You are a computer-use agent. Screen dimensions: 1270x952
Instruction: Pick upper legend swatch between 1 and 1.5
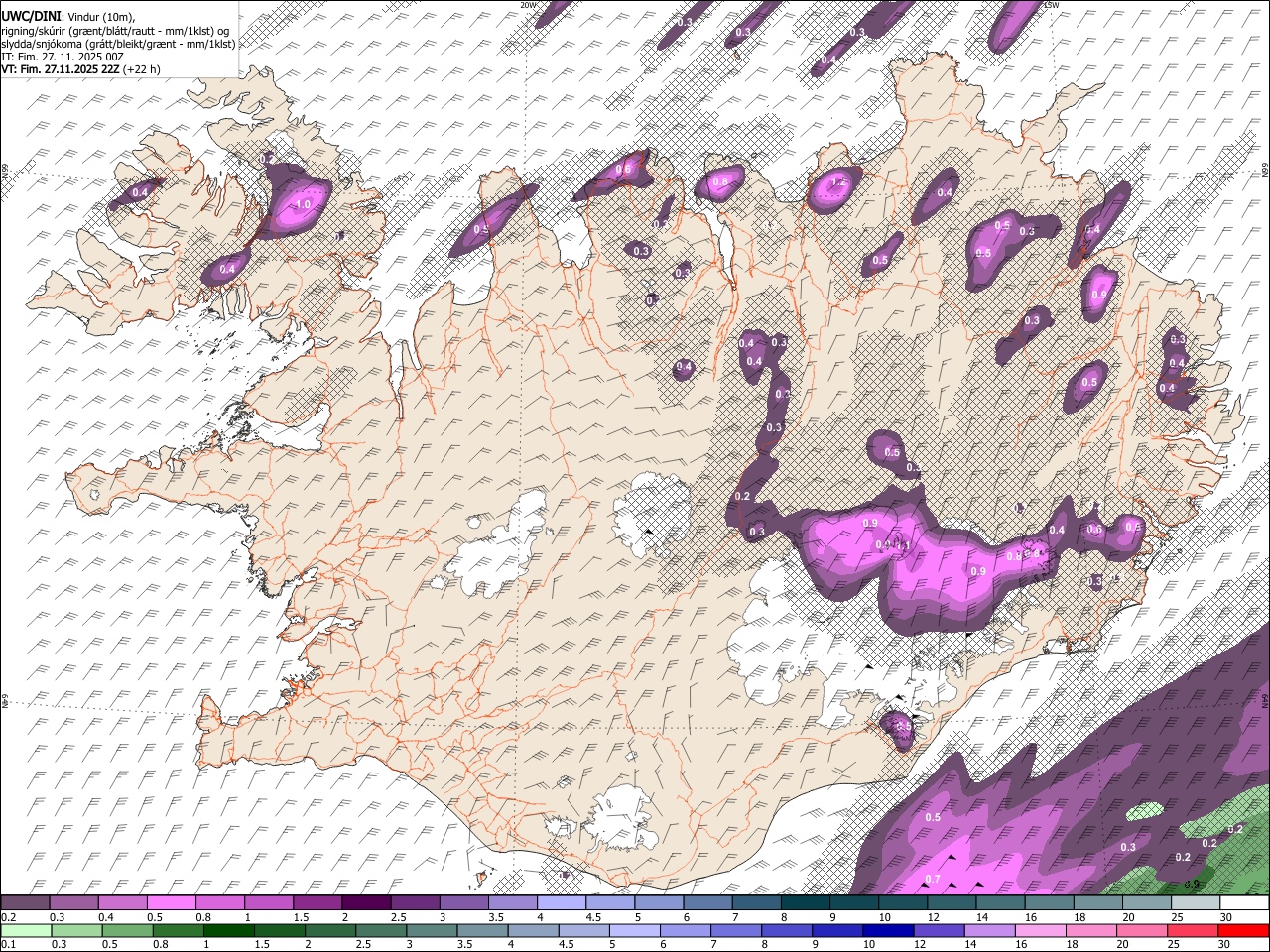[x=268, y=903]
